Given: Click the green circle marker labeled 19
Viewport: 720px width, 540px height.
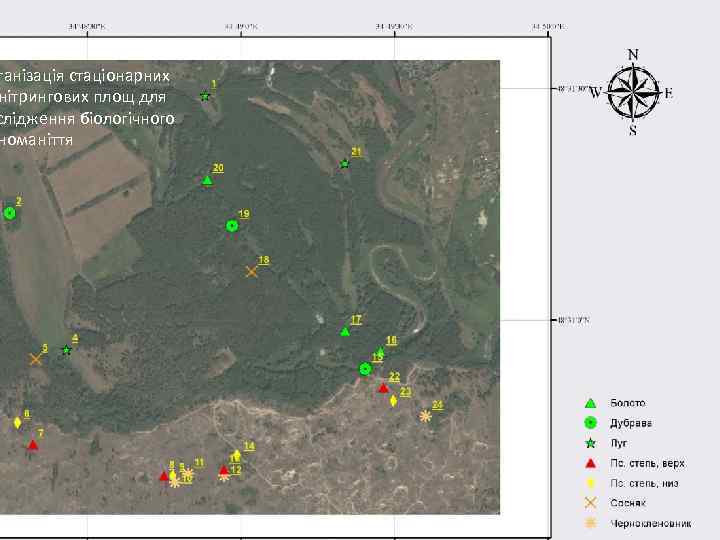Looking at the screenshot, I should (232, 226).
